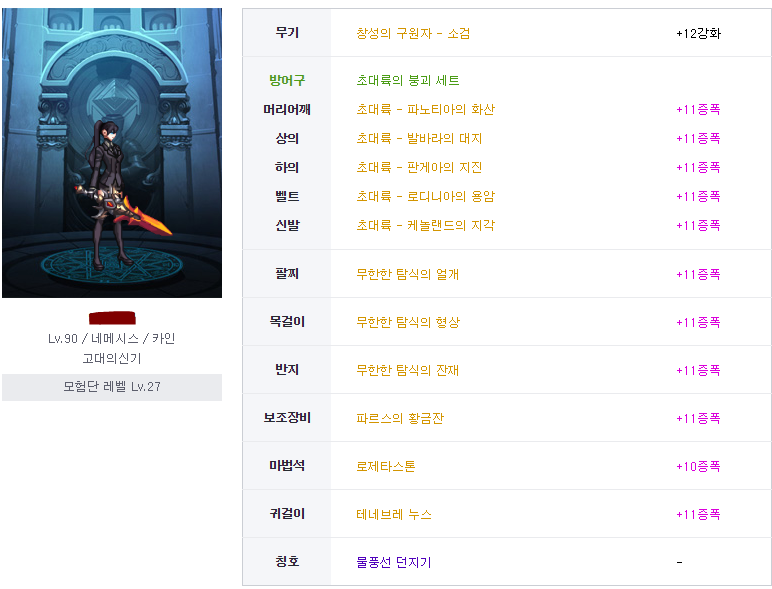
Task: Click the 방어구 armor label
Action: pos(287,80)
